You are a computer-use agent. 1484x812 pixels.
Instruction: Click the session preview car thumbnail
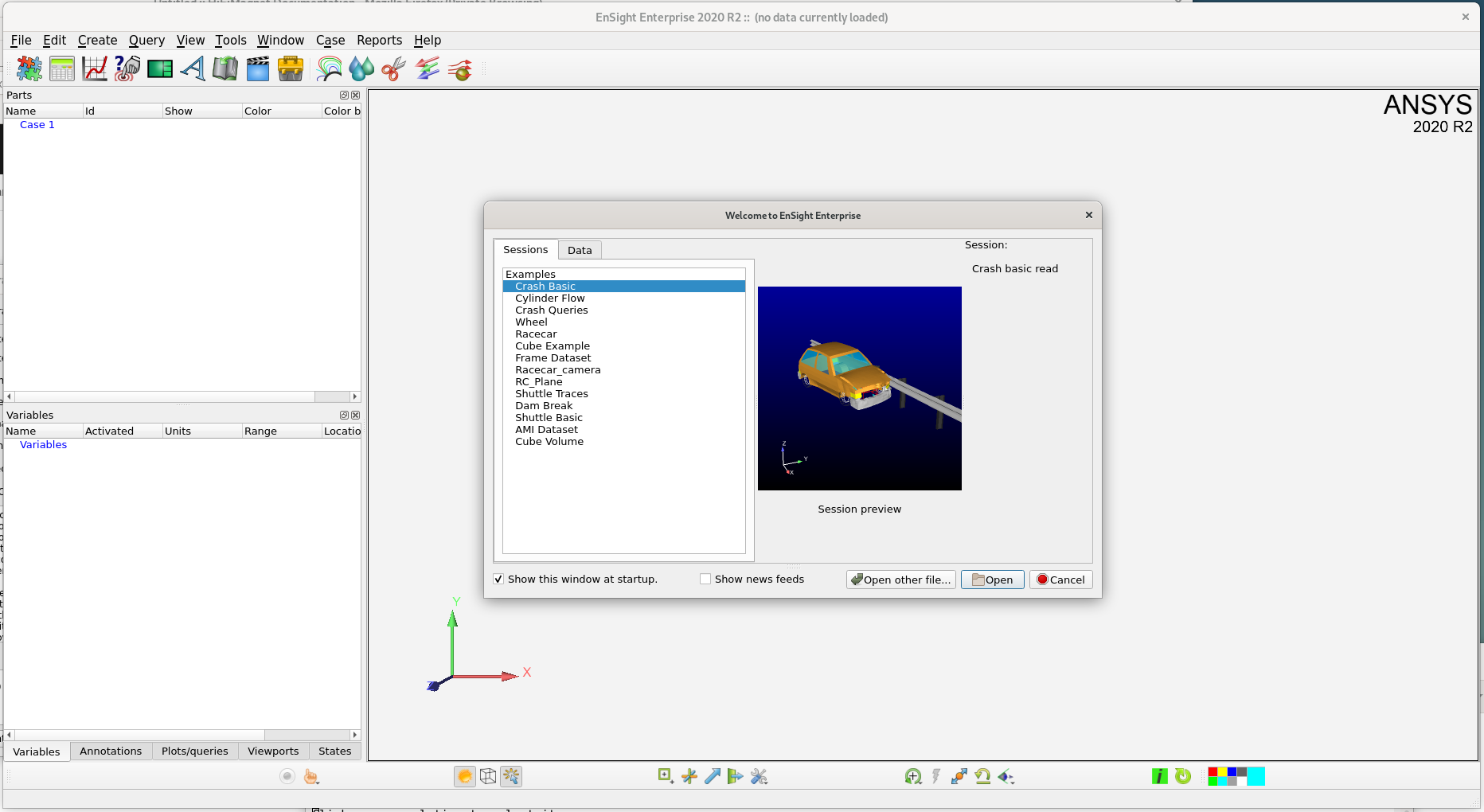point(859,388)
